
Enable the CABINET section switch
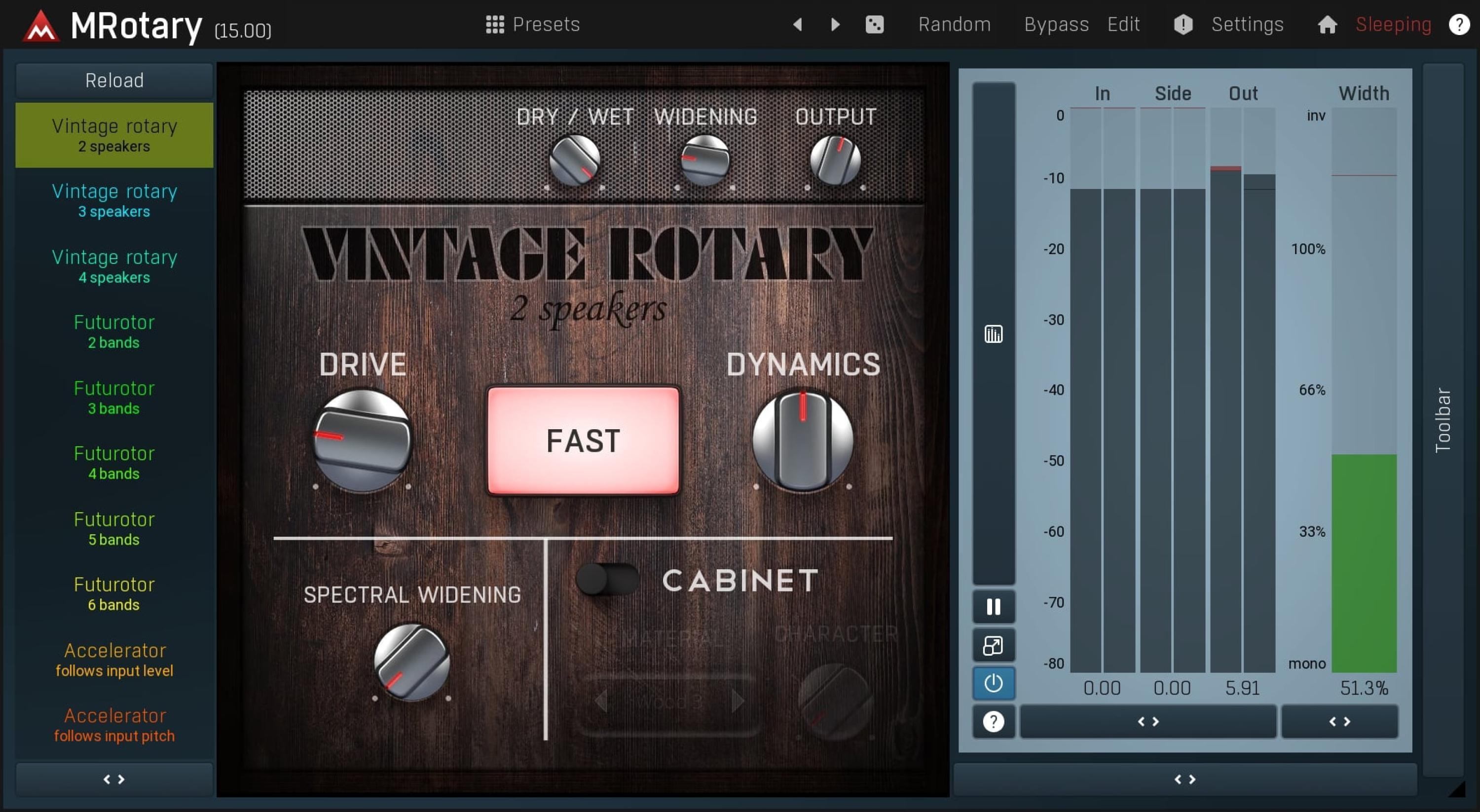tap(607, 581)
